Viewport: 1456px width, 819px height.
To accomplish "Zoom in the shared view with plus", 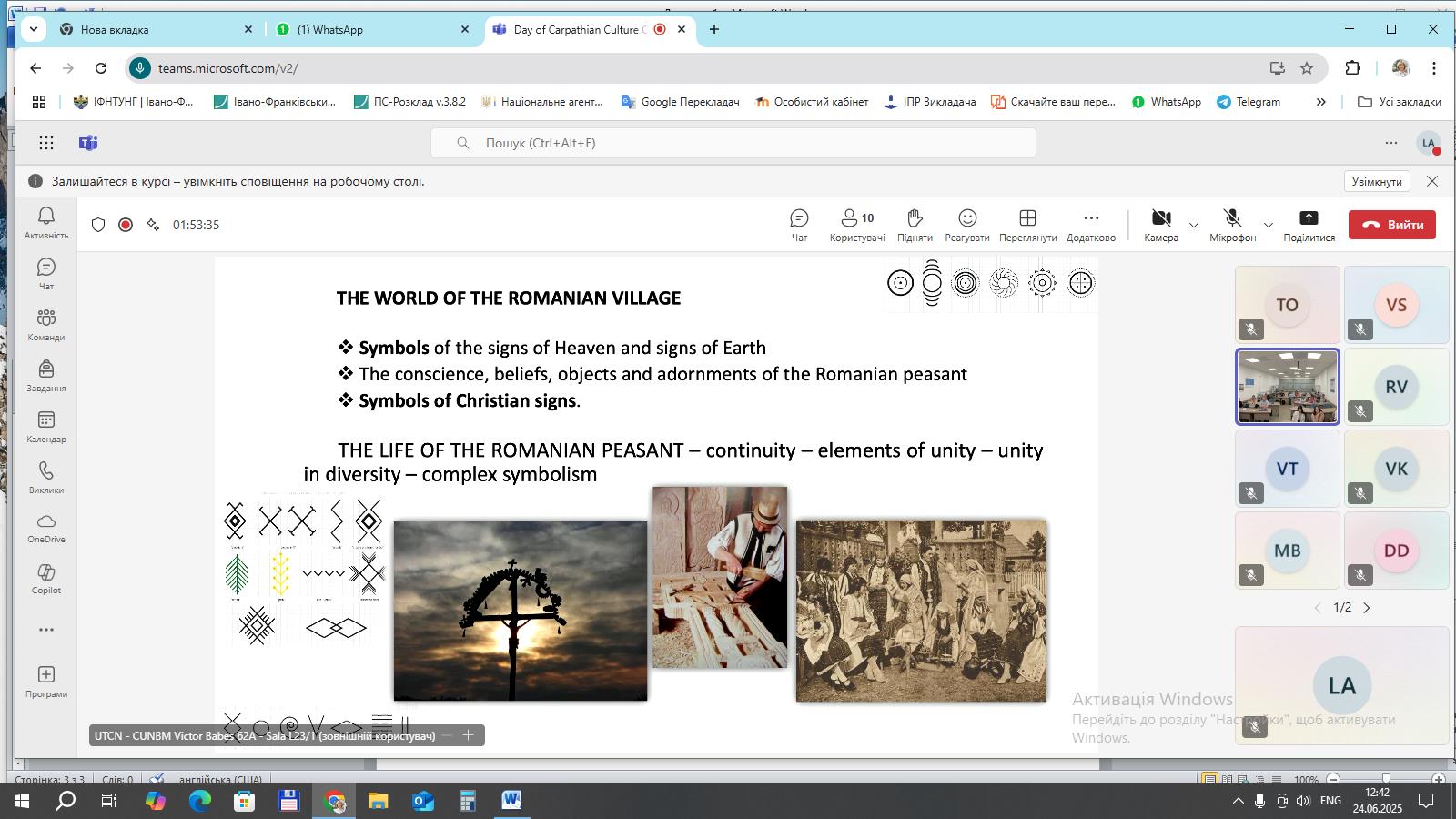I will pyautogui.click(x=469, y=734).
